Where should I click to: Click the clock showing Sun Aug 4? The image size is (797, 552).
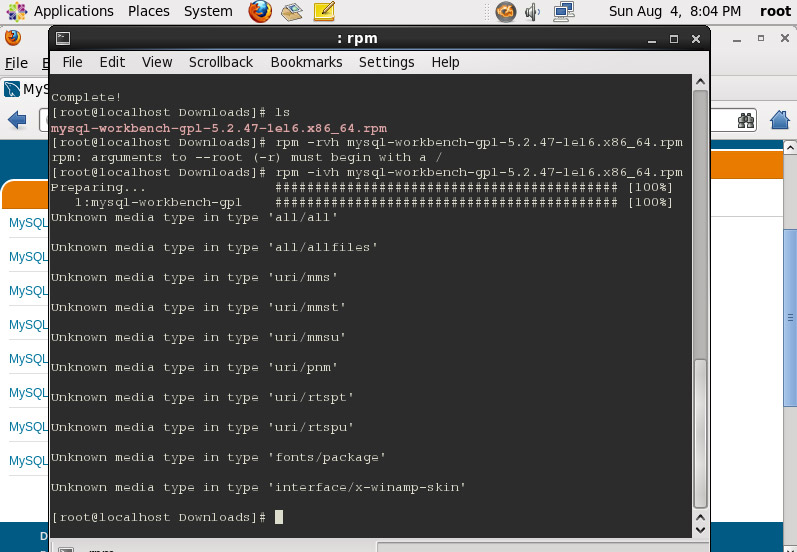[x=675, y=11]
